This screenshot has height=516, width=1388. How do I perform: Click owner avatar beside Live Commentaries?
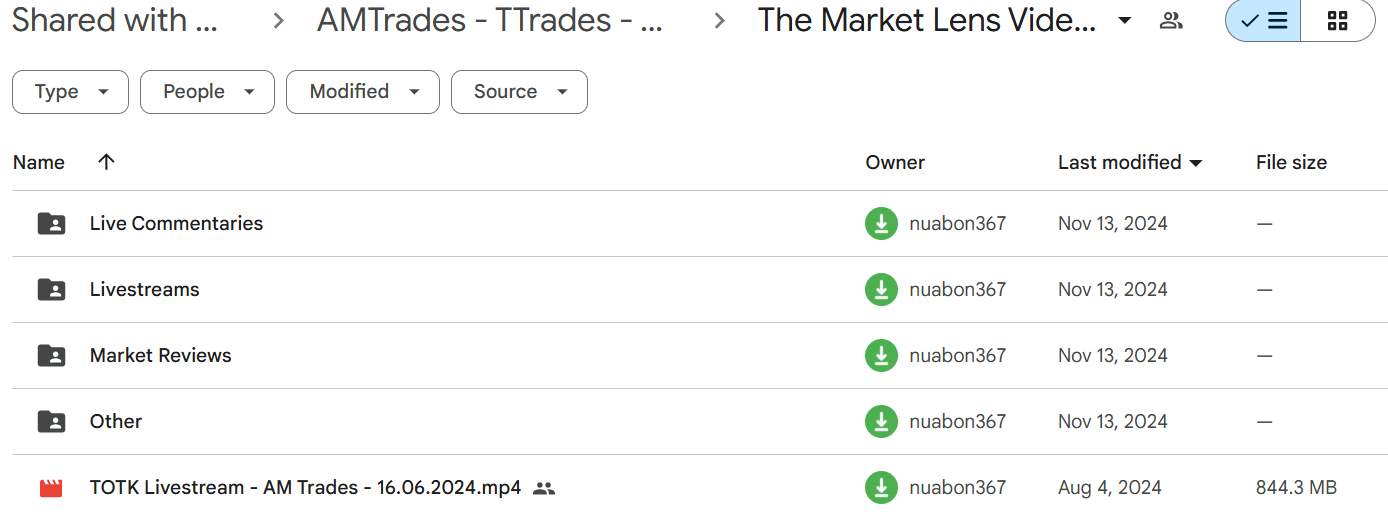(881, 224)
